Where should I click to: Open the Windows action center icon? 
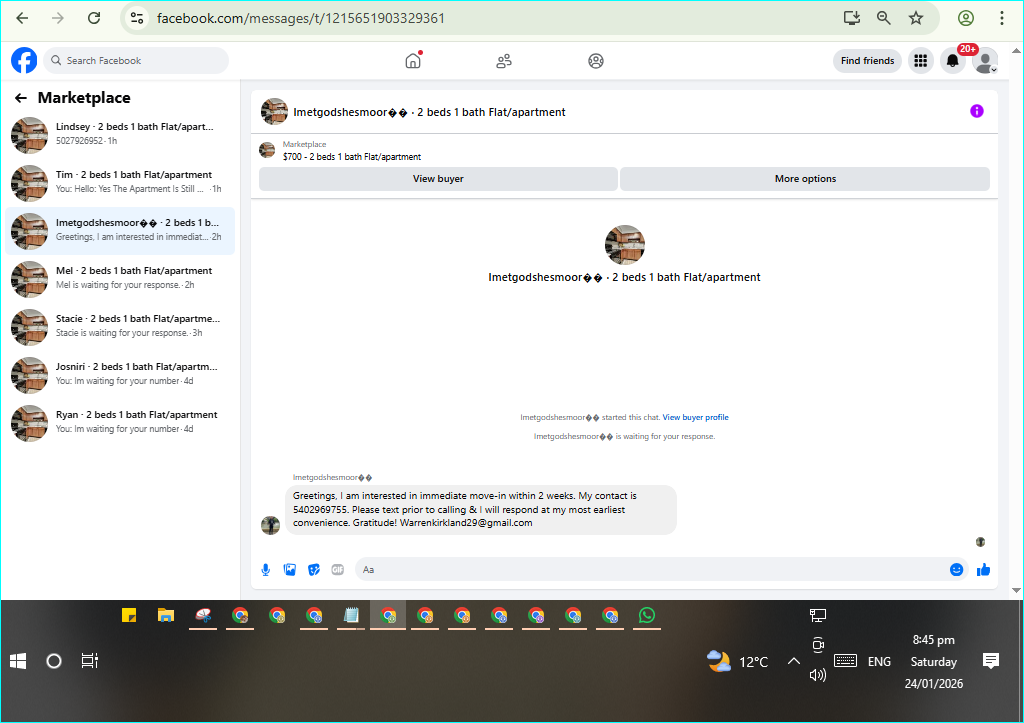[x=991, y=661]
